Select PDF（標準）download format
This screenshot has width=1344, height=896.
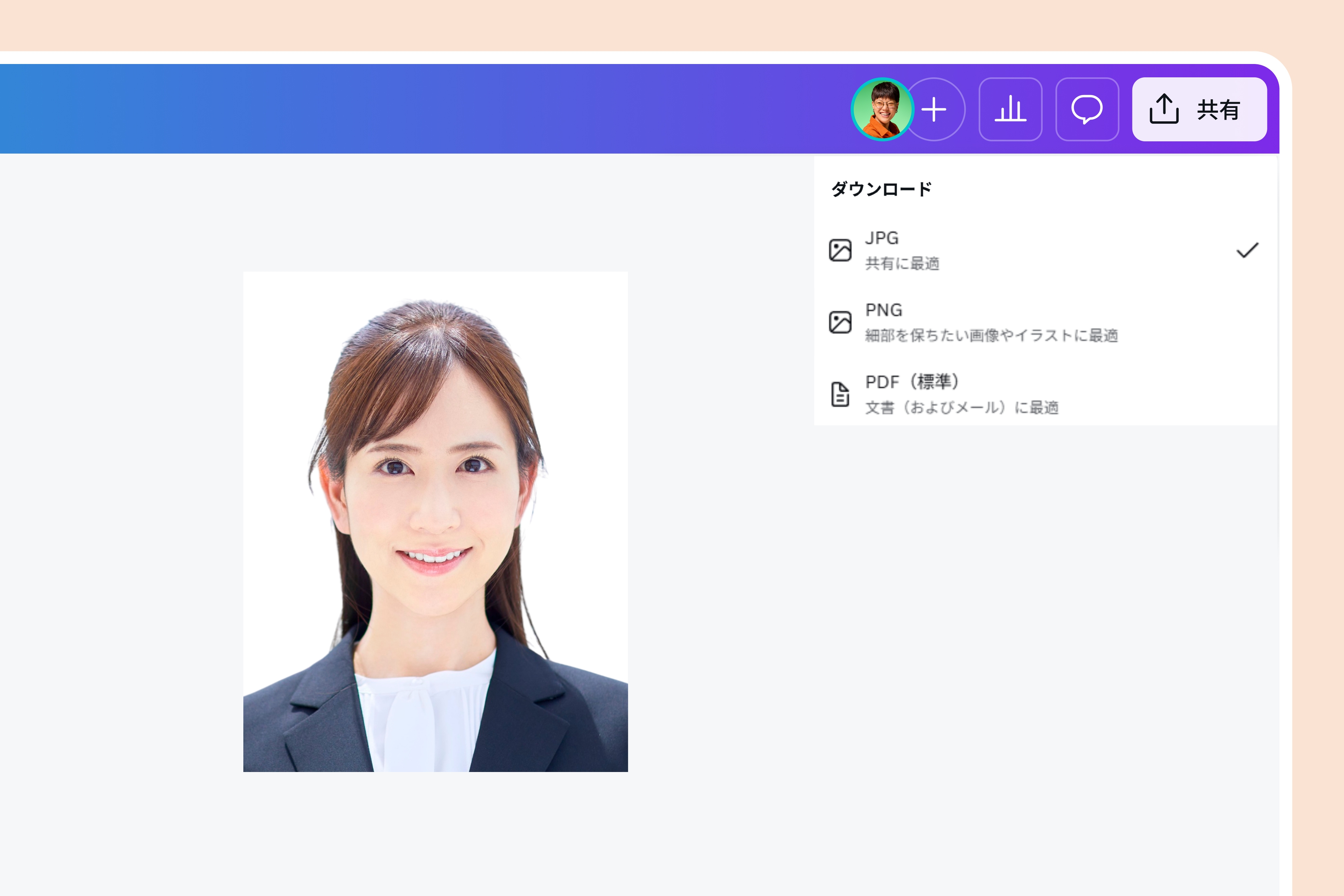click(1046, 394)
